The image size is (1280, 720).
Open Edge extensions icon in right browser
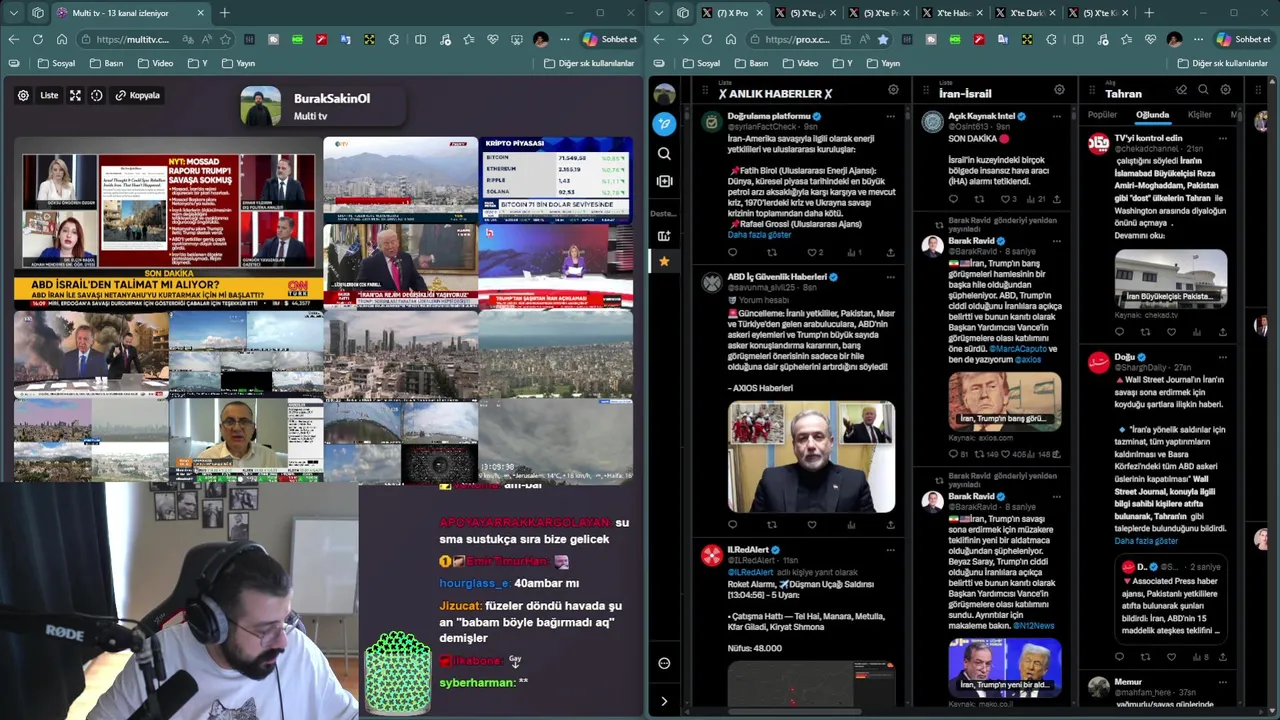point(1051,39)
